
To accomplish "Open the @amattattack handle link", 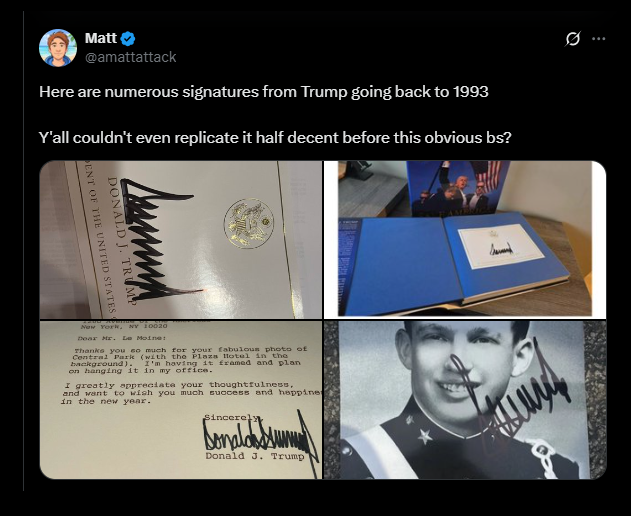I will (x=130, y=57).
